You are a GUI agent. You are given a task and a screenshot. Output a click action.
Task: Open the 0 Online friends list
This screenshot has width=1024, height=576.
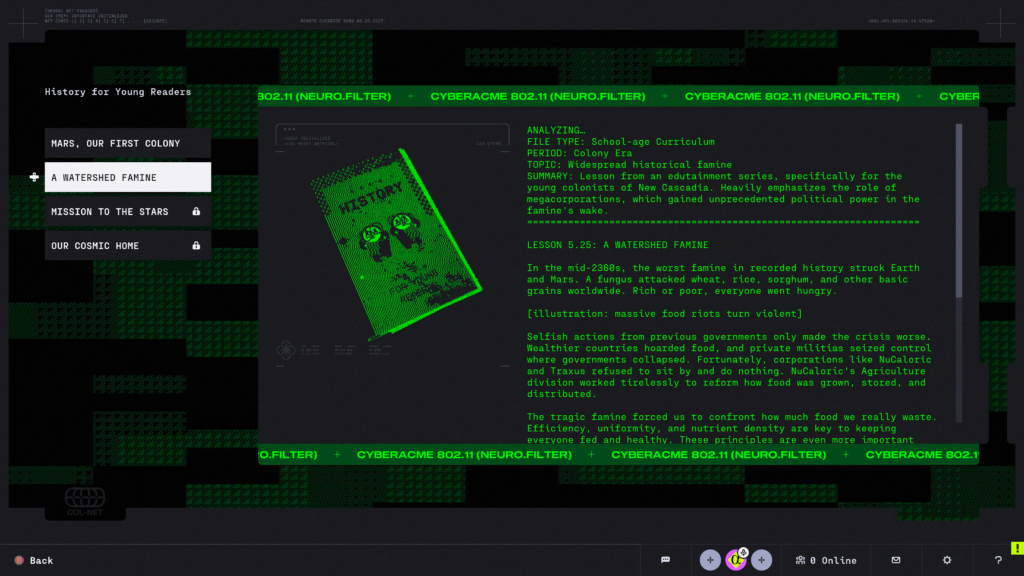(x=826, y=560)
